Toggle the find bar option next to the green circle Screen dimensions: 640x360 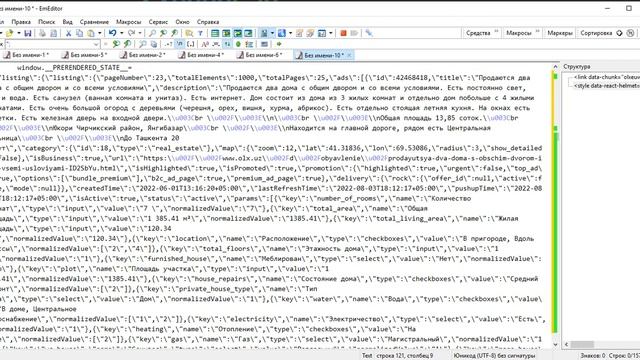(x=249, y=44)
